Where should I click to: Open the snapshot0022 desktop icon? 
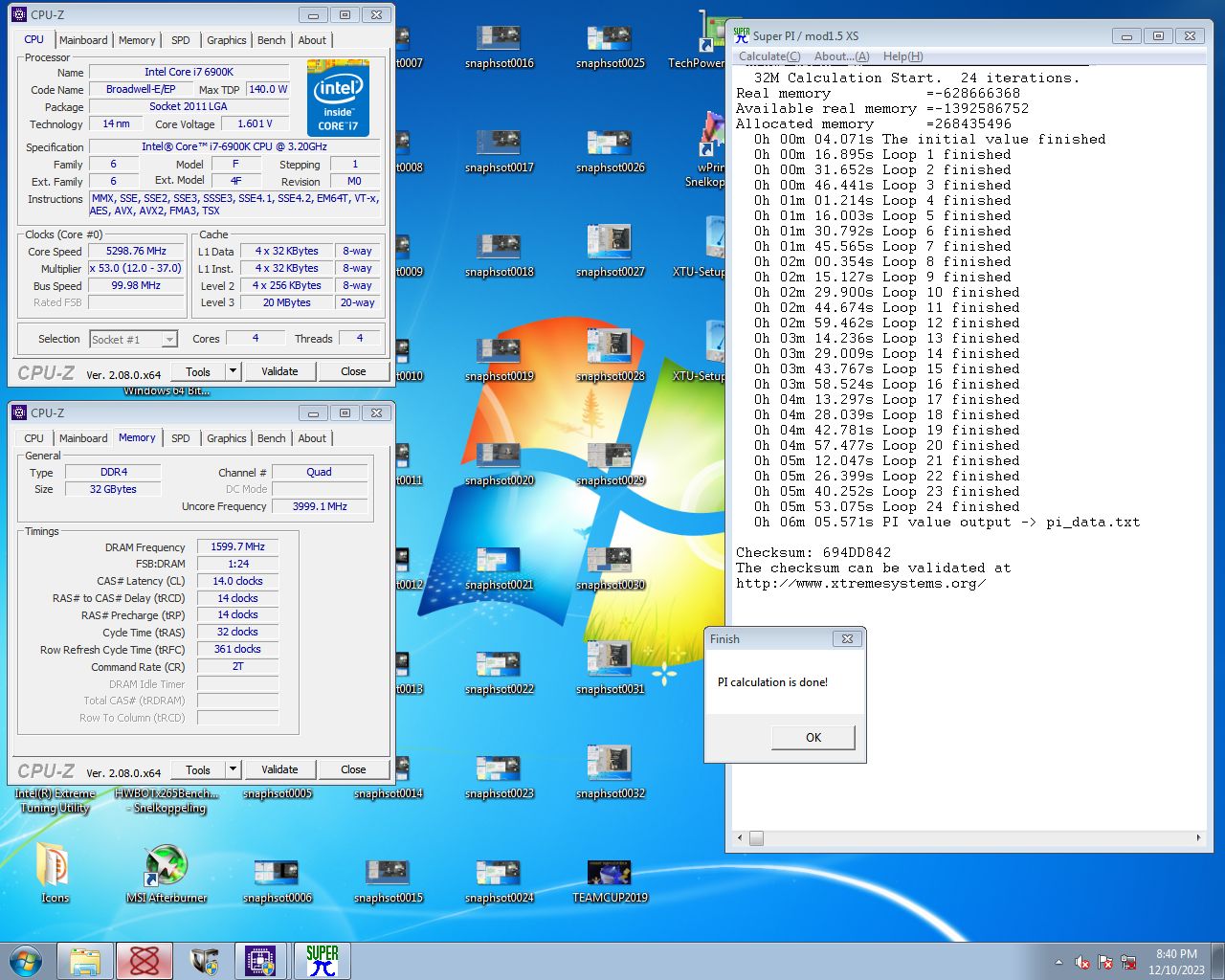499,673
